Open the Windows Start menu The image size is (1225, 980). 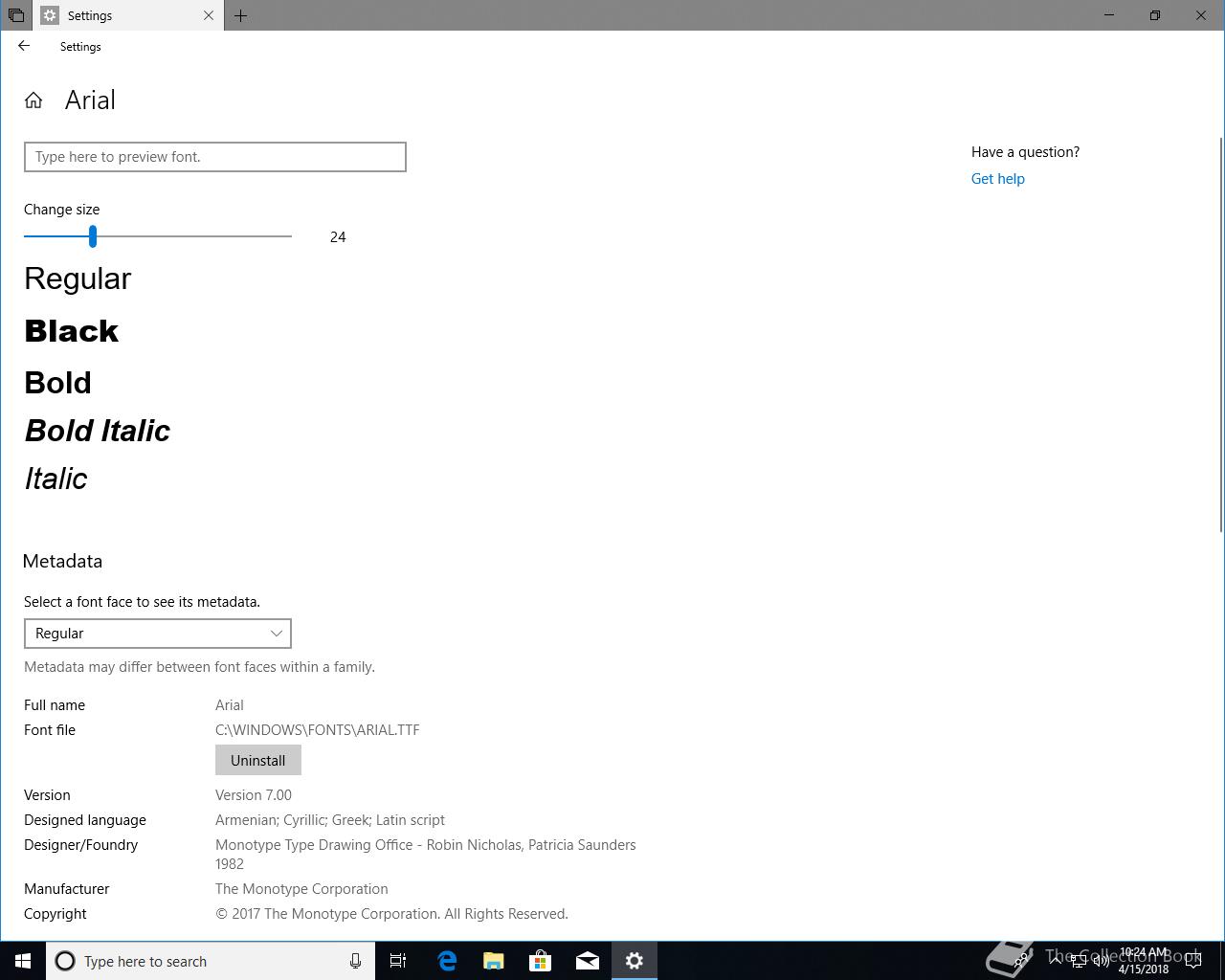[x=23, y=961]
